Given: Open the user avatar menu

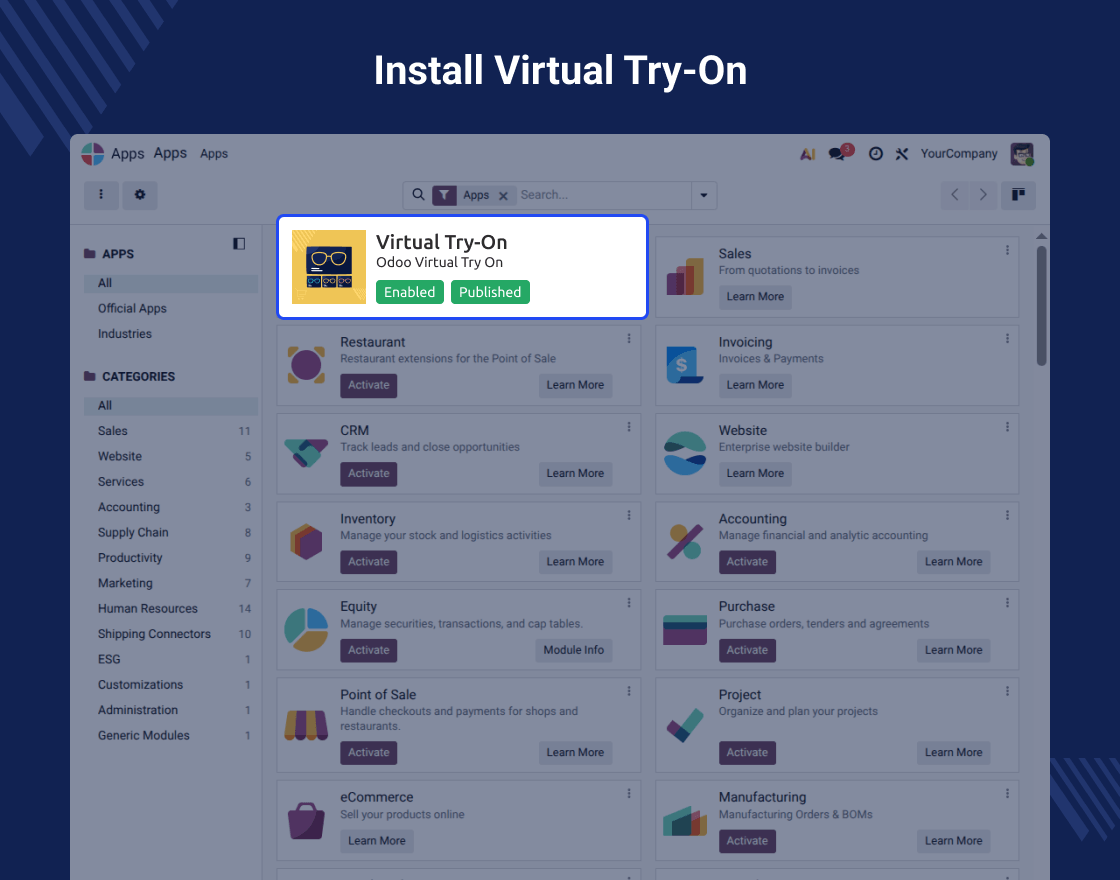Looking at the screenshot, I should pyautogui.click(x=1022, y=154).
